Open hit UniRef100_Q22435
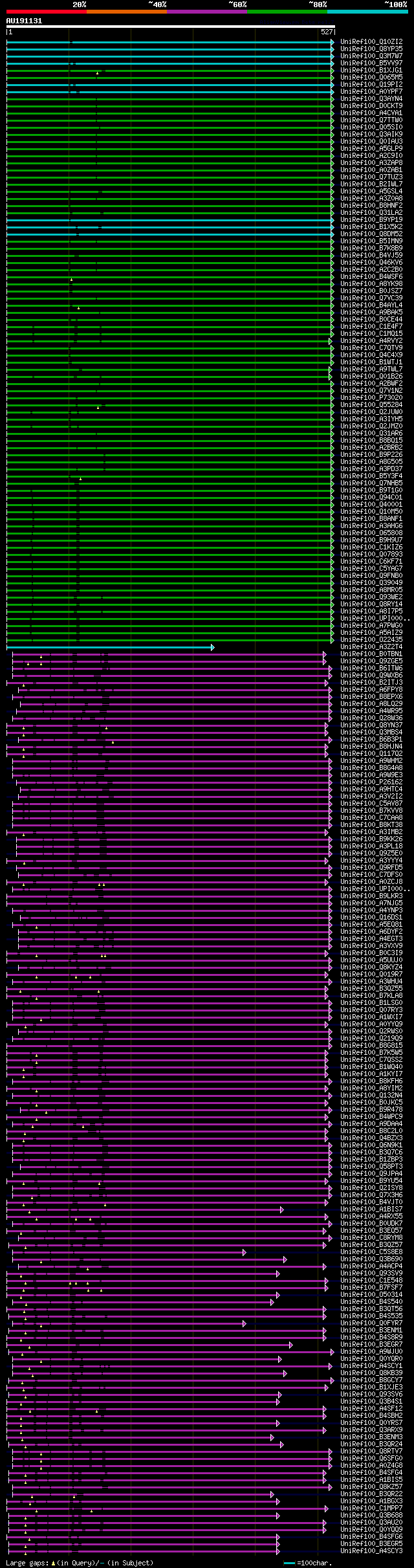This screenshot has height=1568, width=414. 371,639
